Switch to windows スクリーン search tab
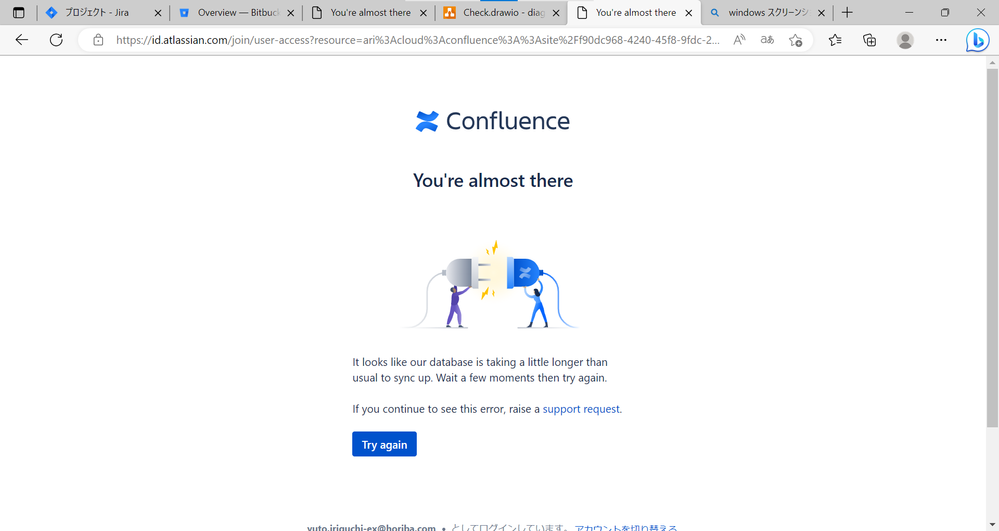The image size is (999, 531). 768,13
